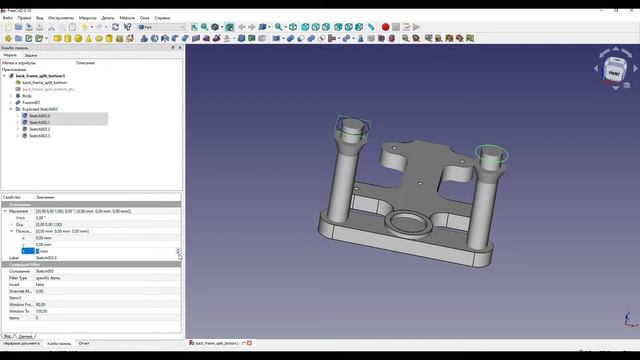This screenshot has width=640, height=360.
Task: Open the Вид menu
Action: point(40,18)
